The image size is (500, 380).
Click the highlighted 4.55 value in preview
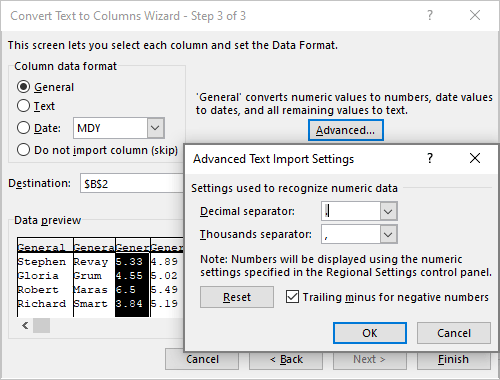coord(129,276)
